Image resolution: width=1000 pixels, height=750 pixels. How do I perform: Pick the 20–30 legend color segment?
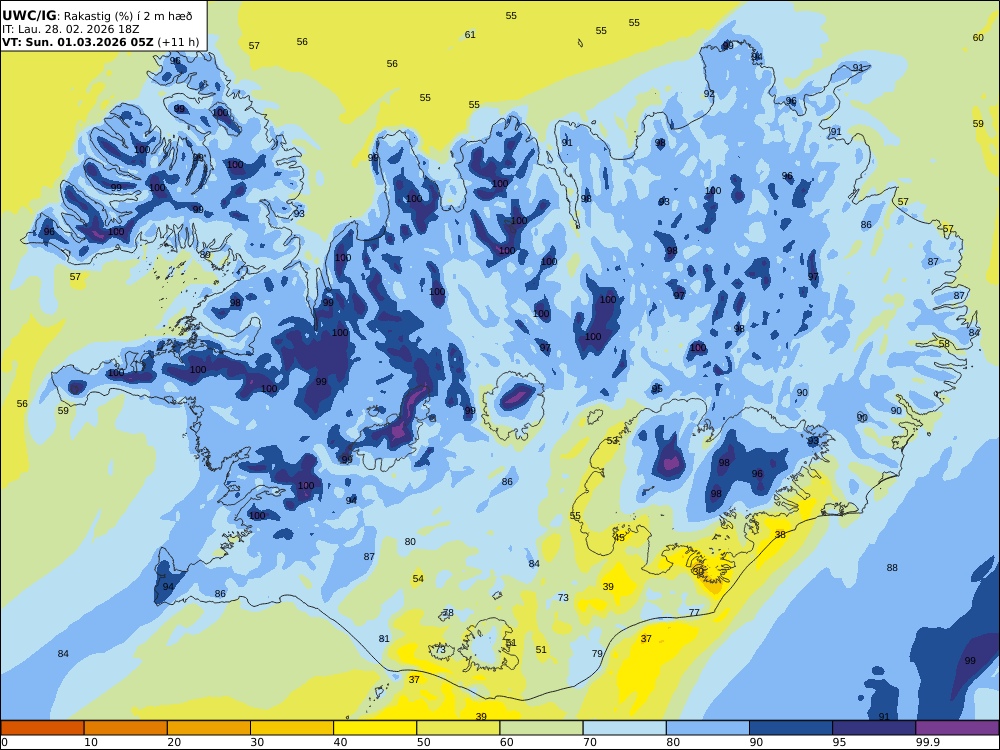tap(209, 728)
